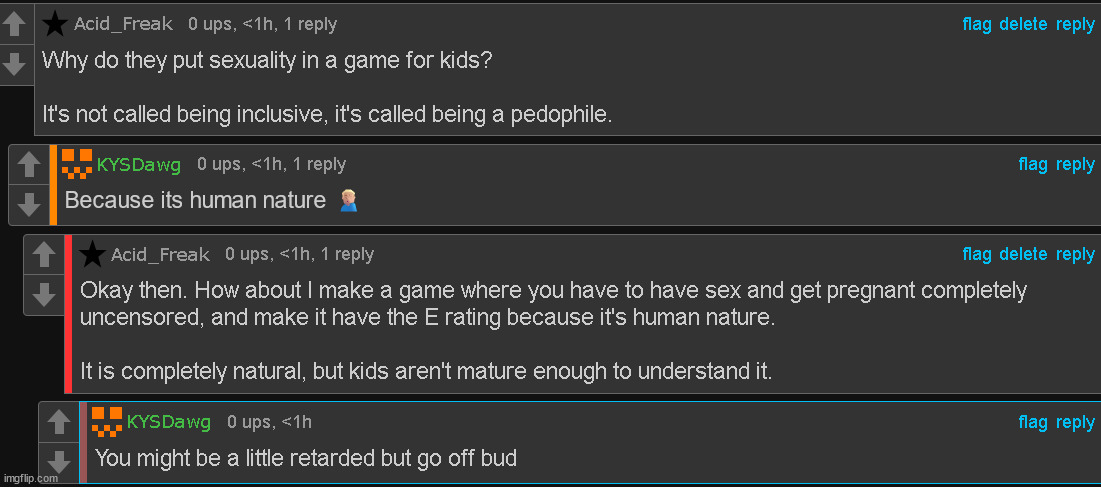Image resolution: width=1101 pixels, height=487 pixels.
Task: Reply to the top Acid_Freak comment
Action: [x=1075, y=24]
